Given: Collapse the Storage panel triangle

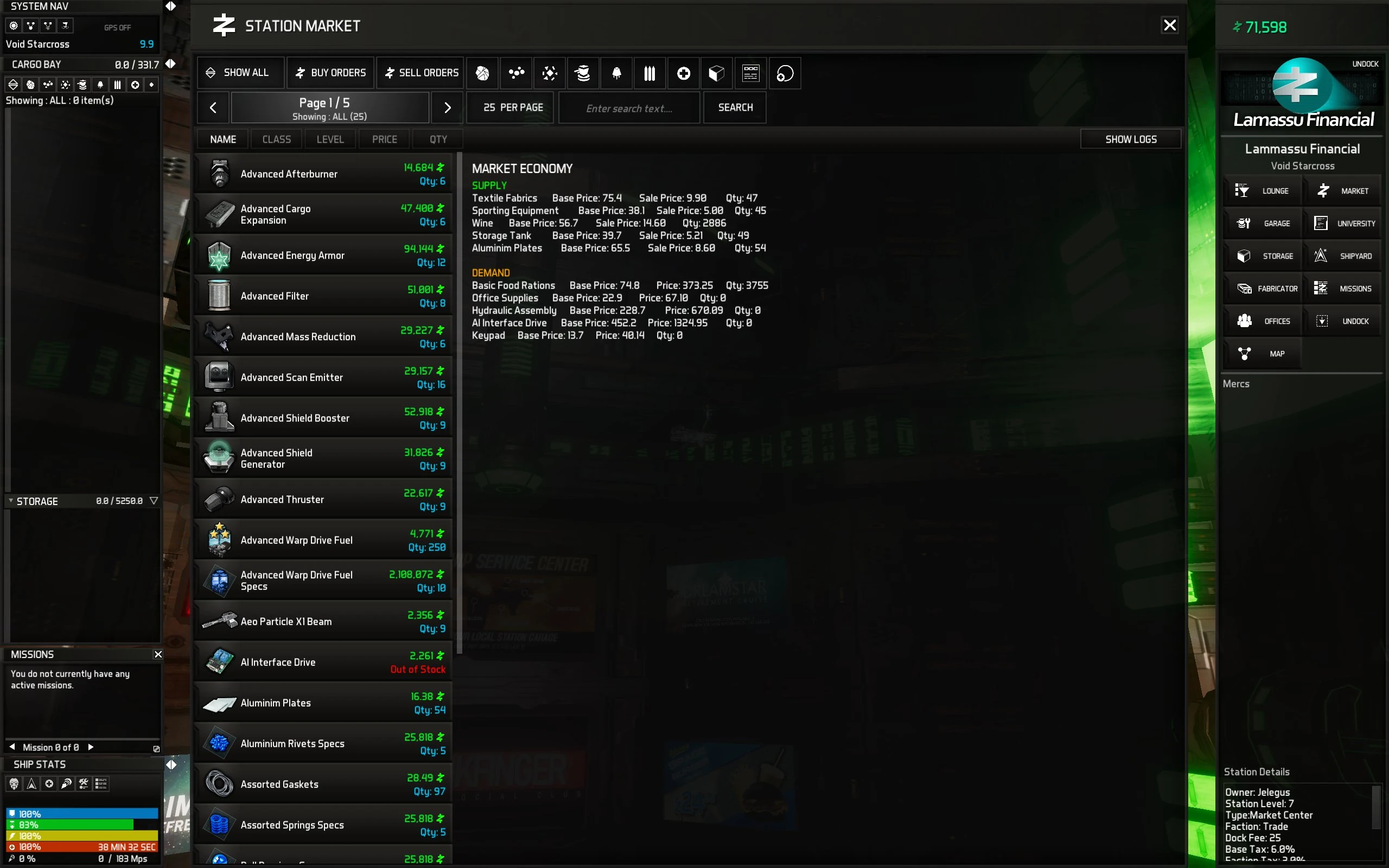Looking at the screenshot, I should click(x=154, y=501).
